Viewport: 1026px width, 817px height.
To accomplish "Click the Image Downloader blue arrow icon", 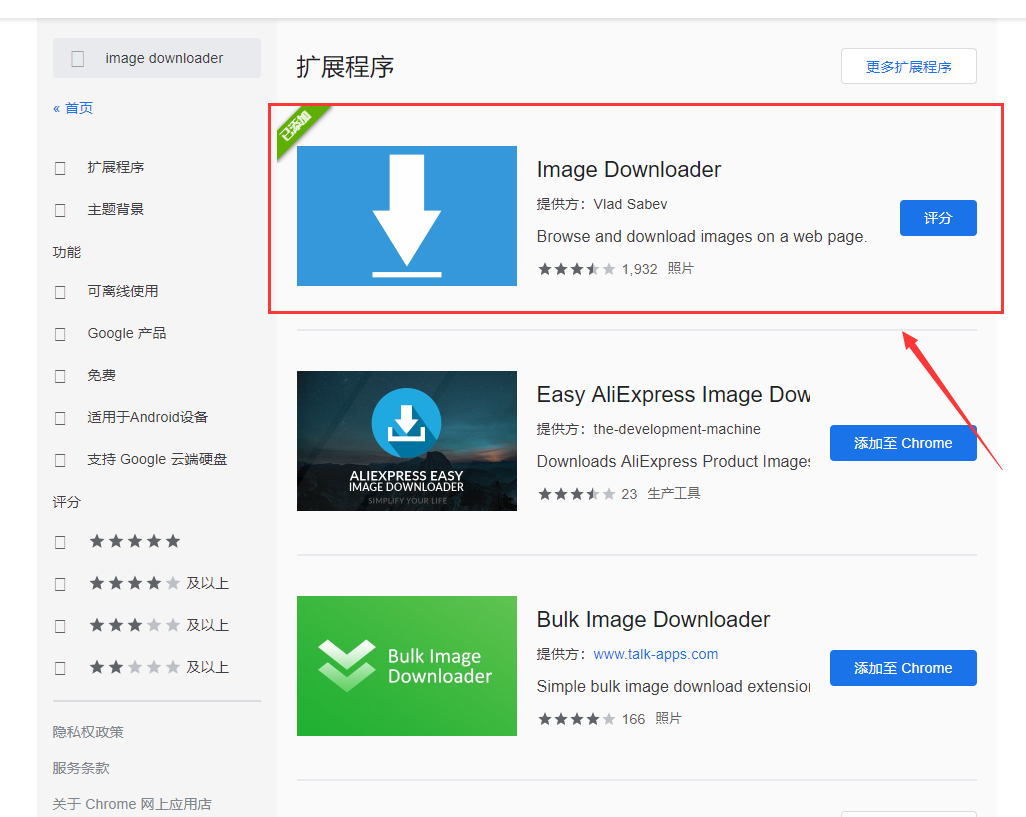I will pyautogui.click(x=406, y=215).
